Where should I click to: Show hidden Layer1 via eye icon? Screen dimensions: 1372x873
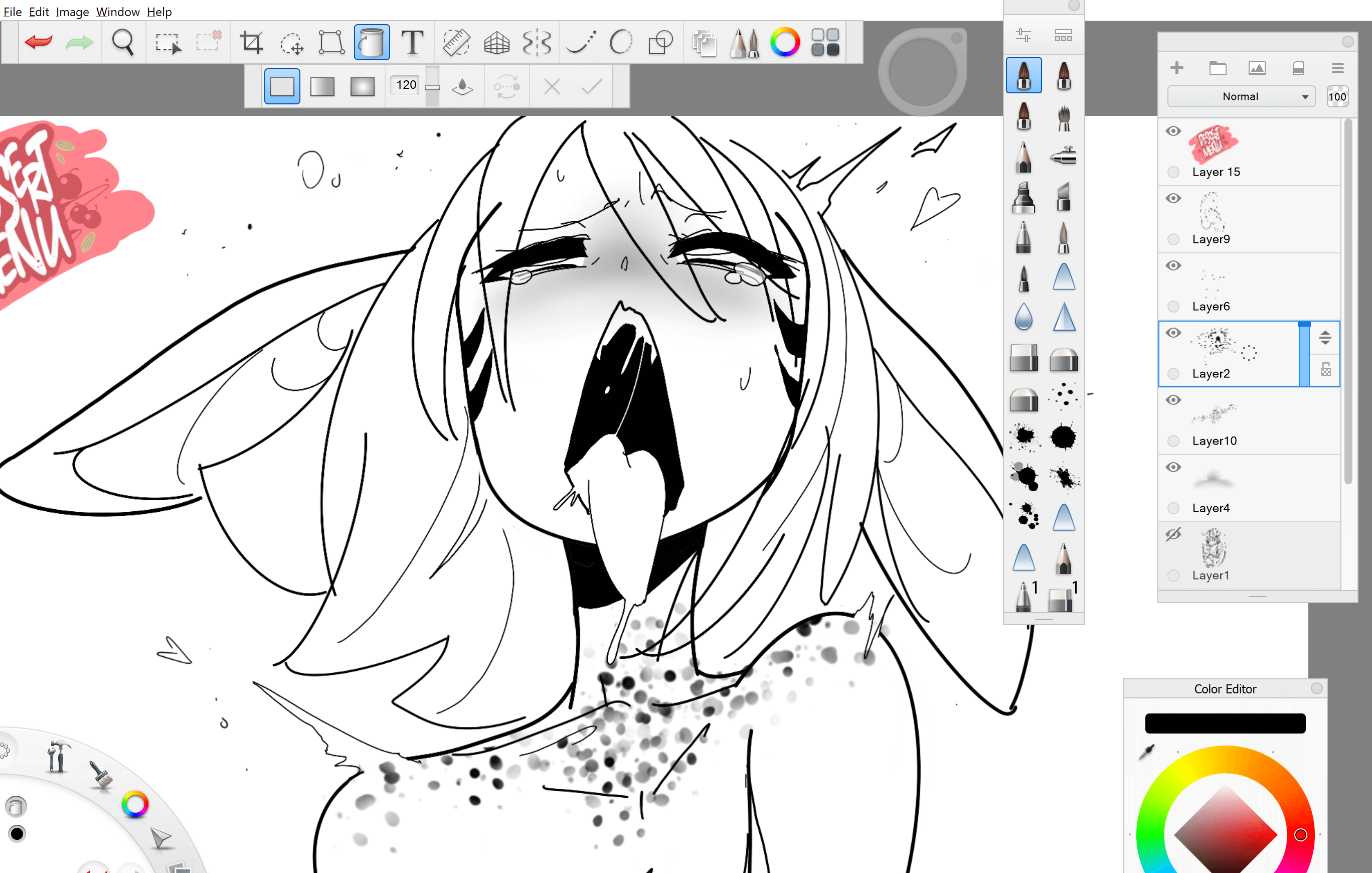(x=1173, y=535)
